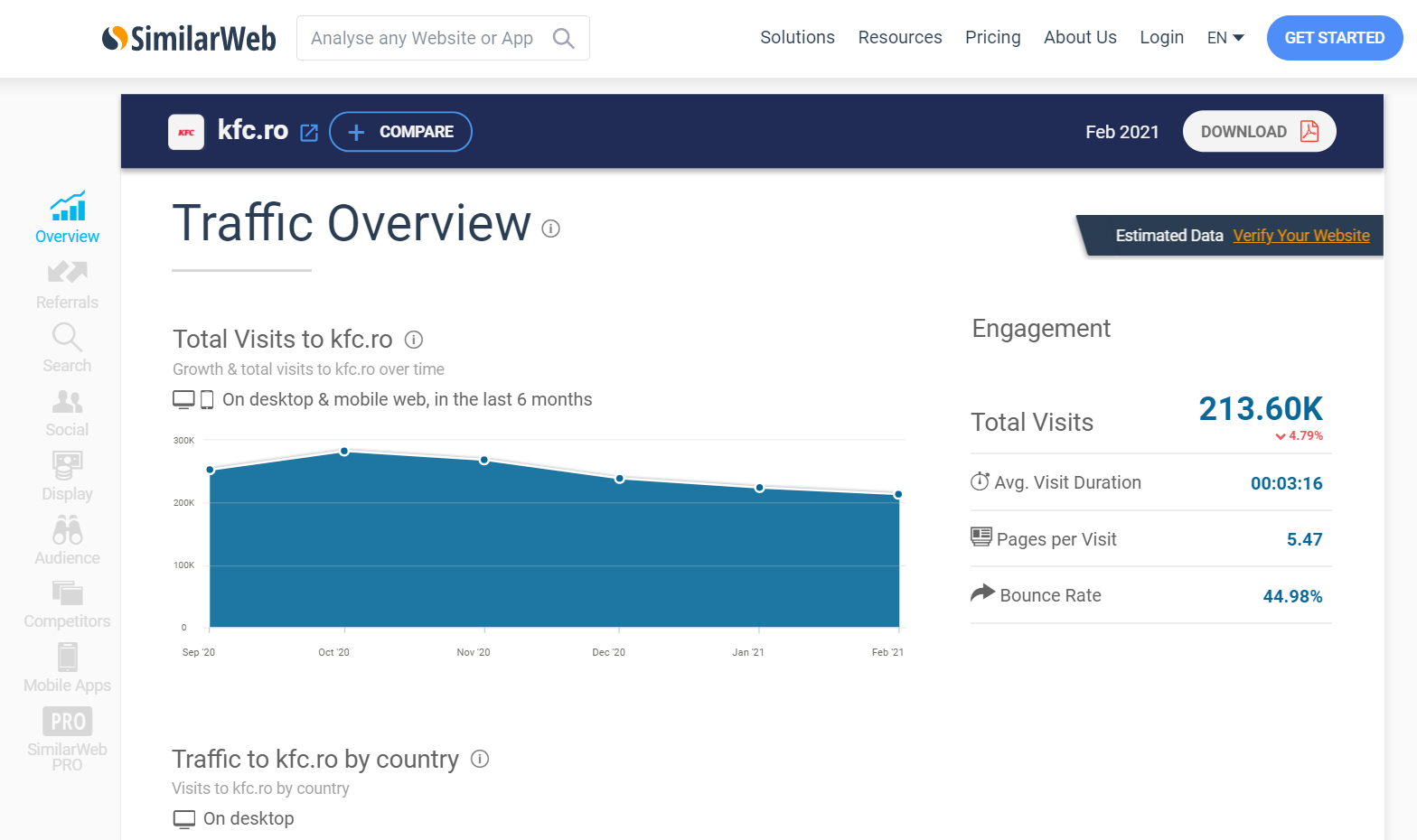Screen dimensions: 1417x840
Task: Go to Referrals section in sidebar
Action: click(x=68, y=285)
